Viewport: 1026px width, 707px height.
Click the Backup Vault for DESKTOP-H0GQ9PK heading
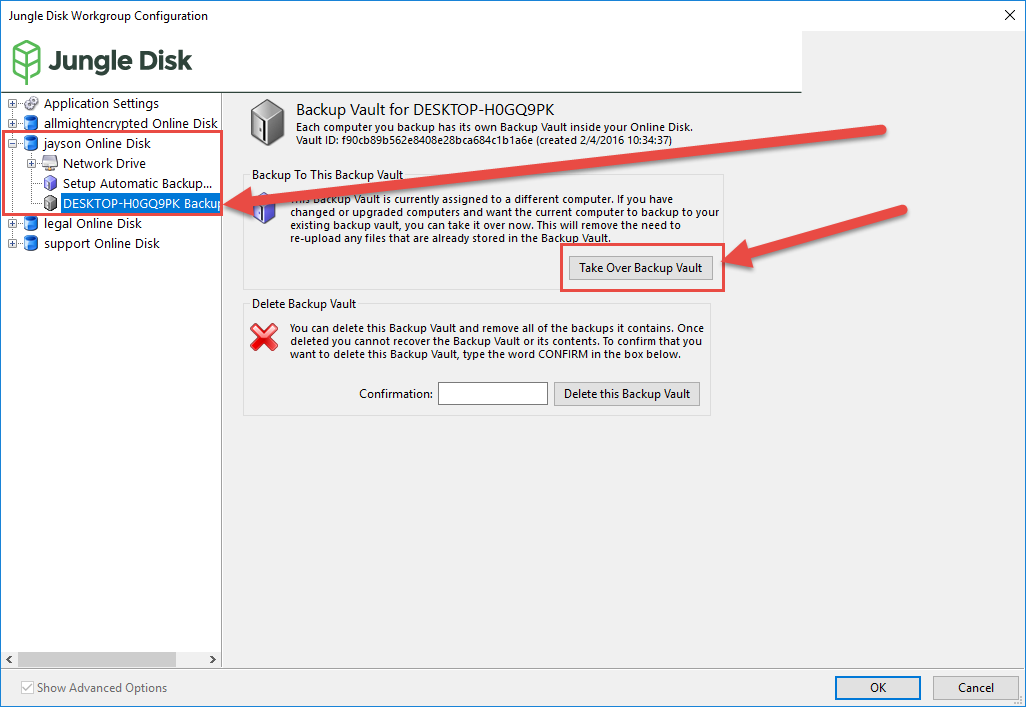[x=425, y=109]
